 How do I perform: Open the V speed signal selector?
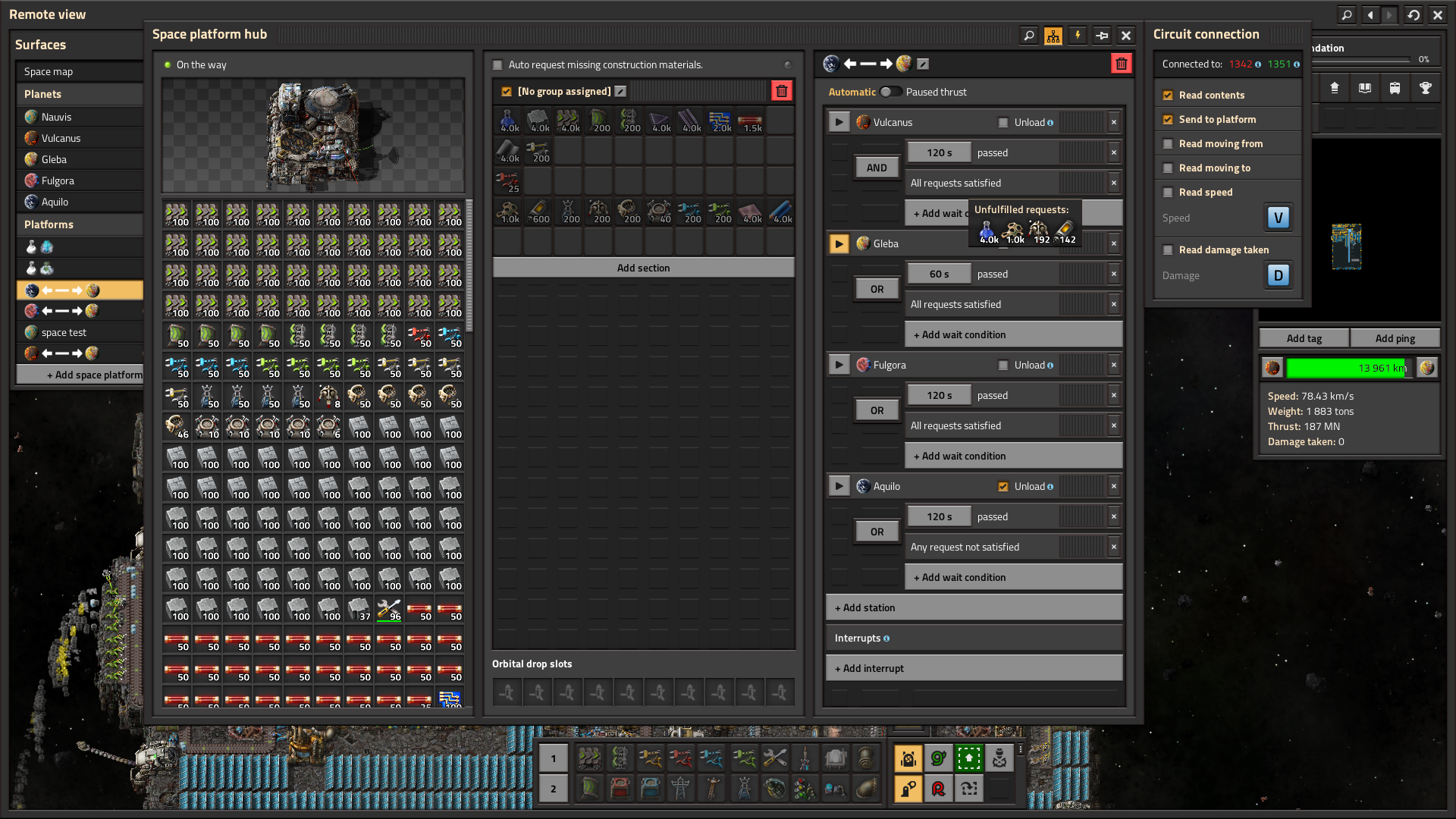tap(1279, 218)
